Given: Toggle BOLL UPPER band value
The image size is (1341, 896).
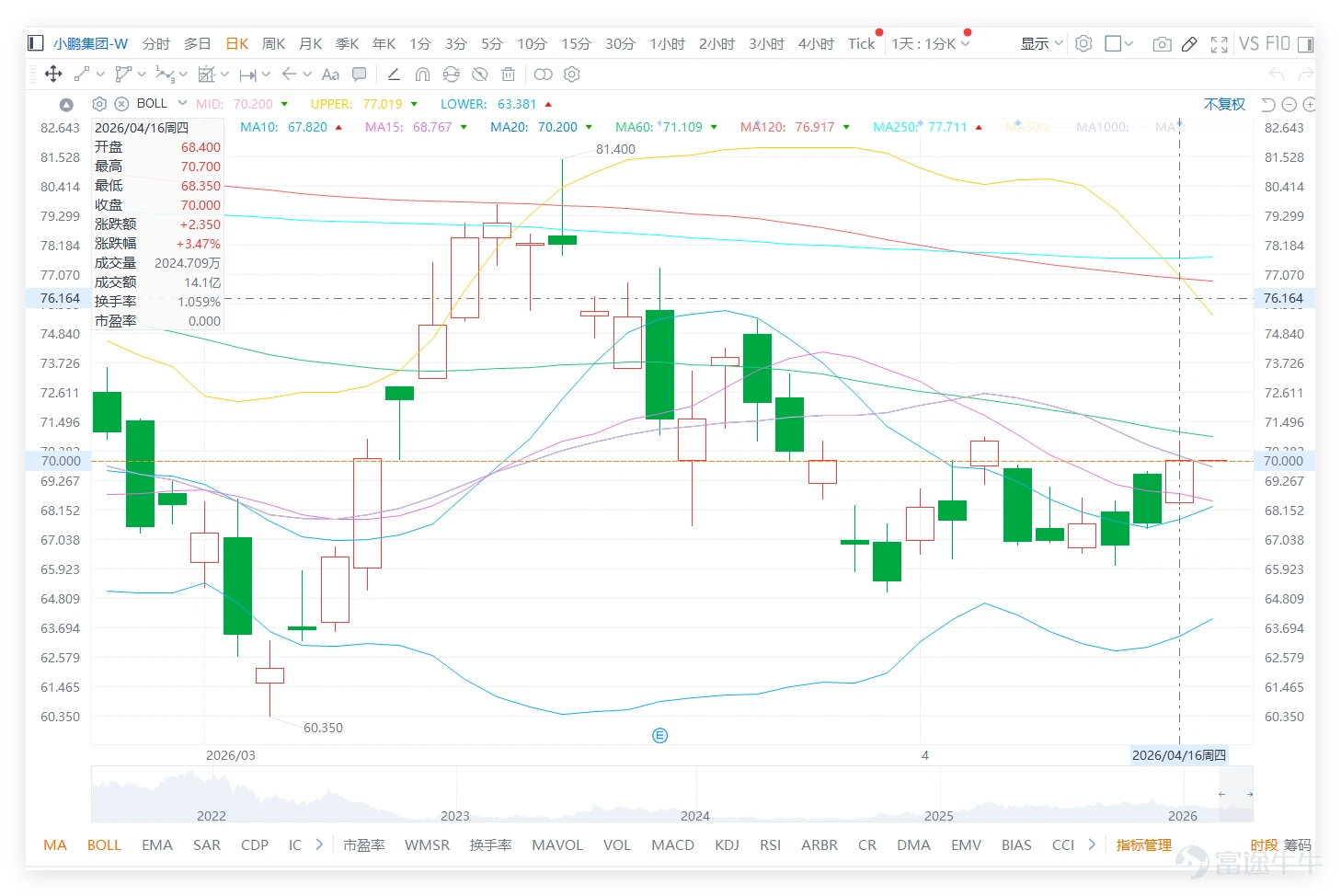Looking at the screenshot, I should click(356, 104).
